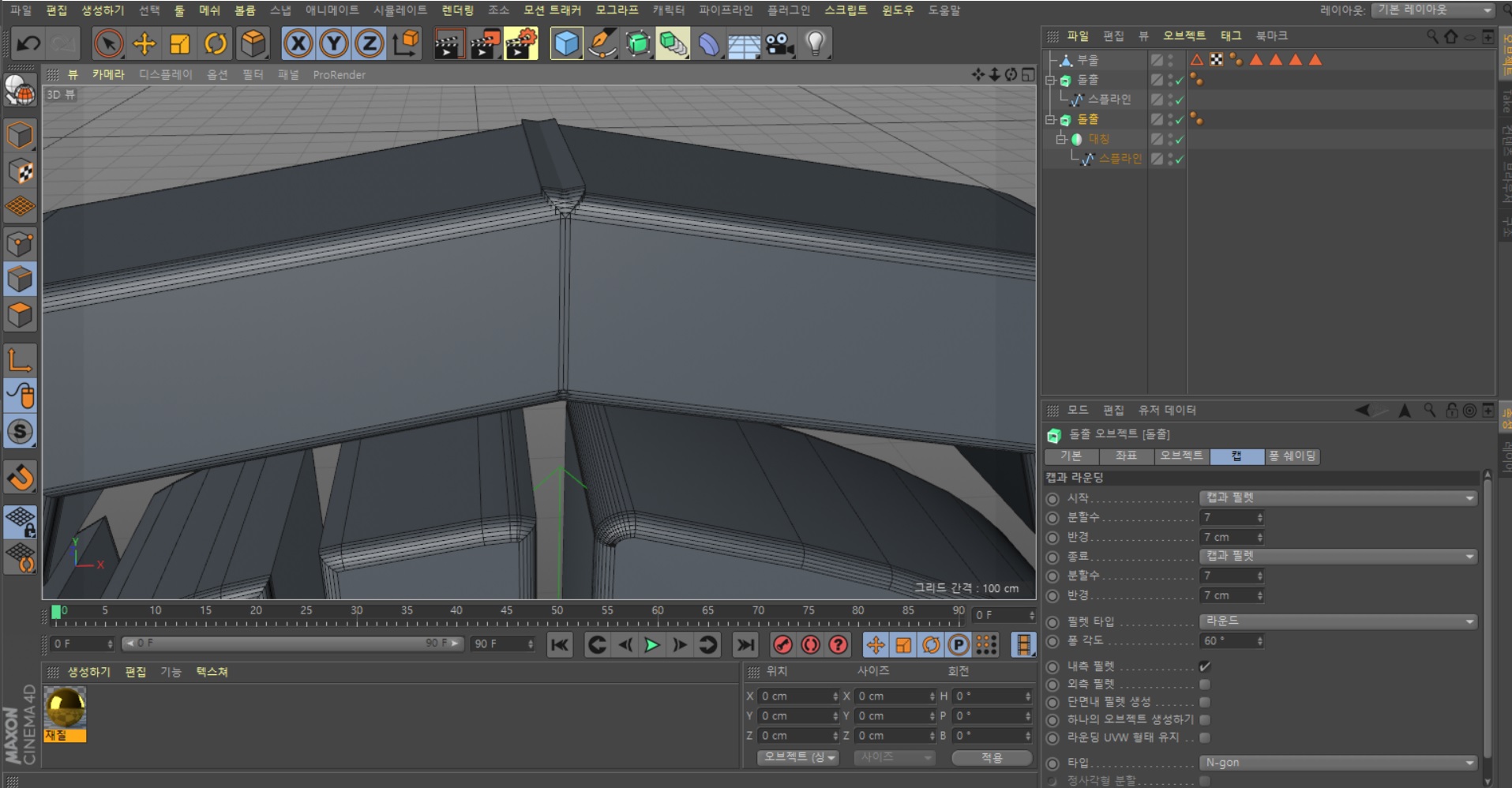Enable 단면내 필렛 생성 checkbox

pos(1205,702)
